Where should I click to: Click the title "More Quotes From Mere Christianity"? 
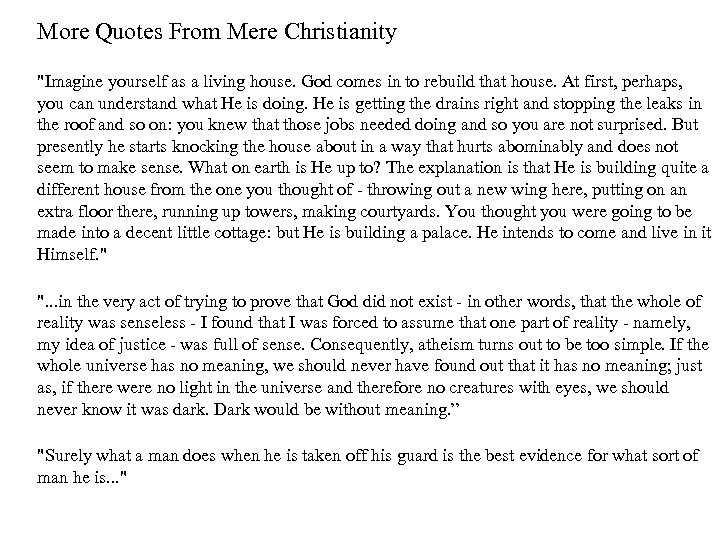coord(217,32)
